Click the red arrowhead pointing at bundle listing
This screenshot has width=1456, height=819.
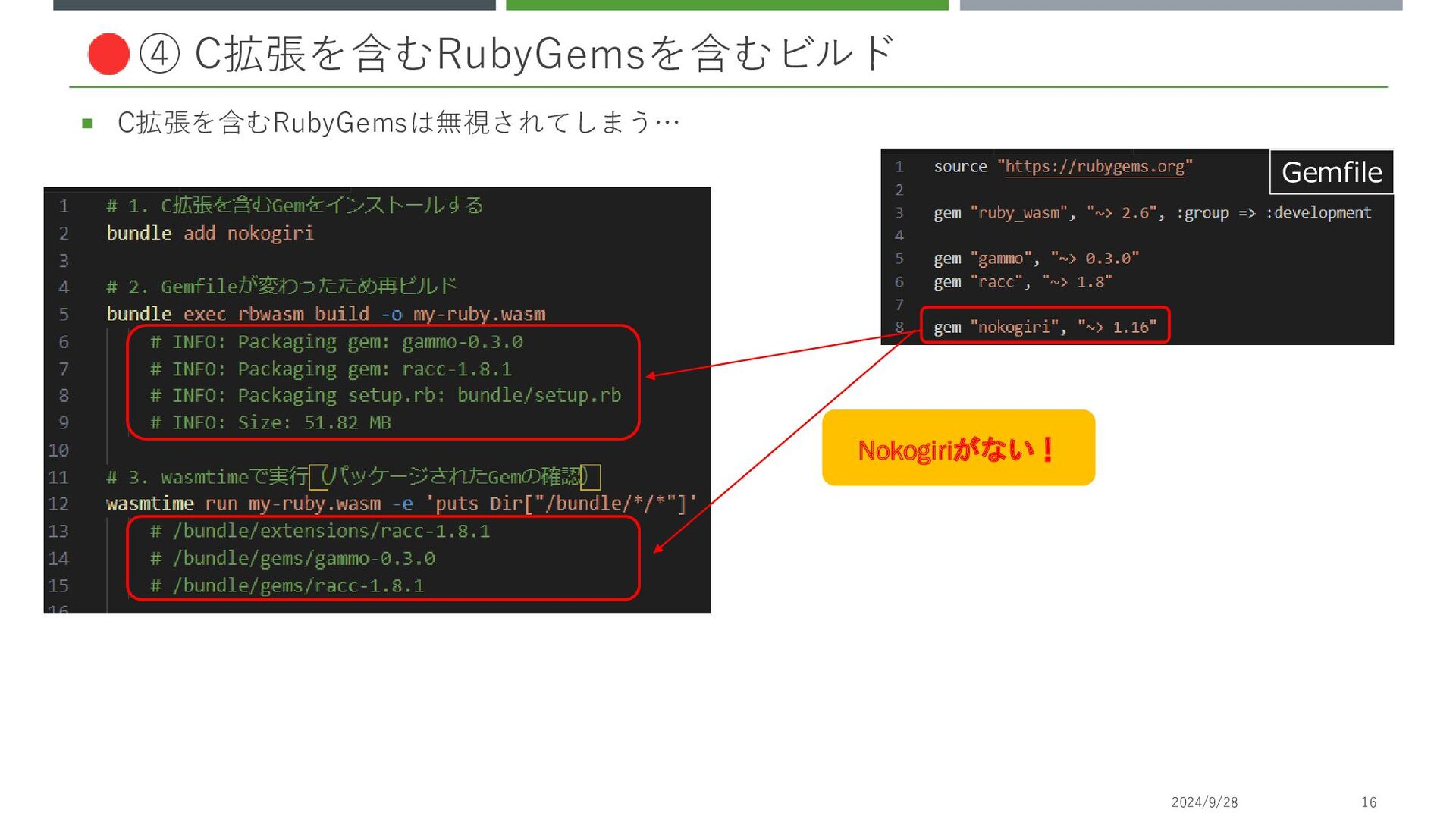click(x=657, y=548)
